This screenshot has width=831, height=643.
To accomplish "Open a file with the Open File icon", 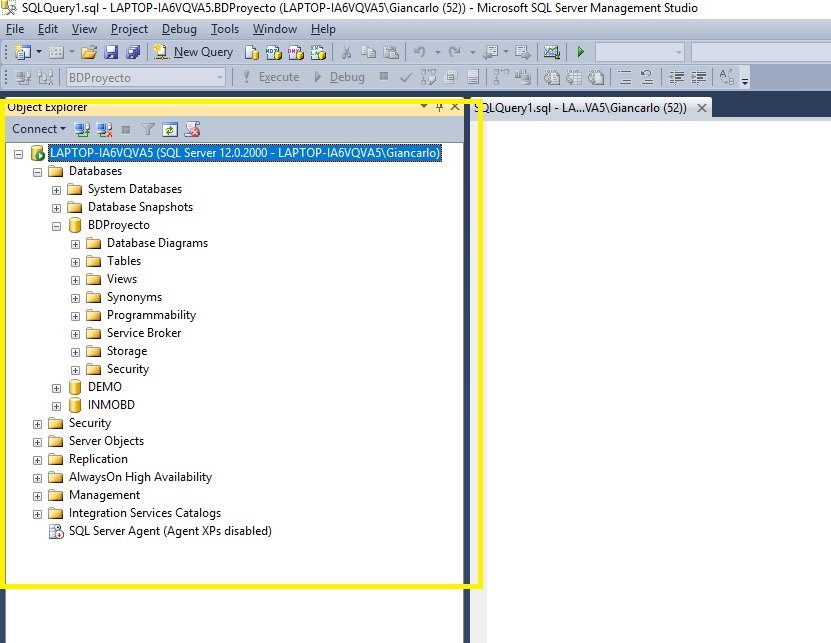I will (89, 52).
